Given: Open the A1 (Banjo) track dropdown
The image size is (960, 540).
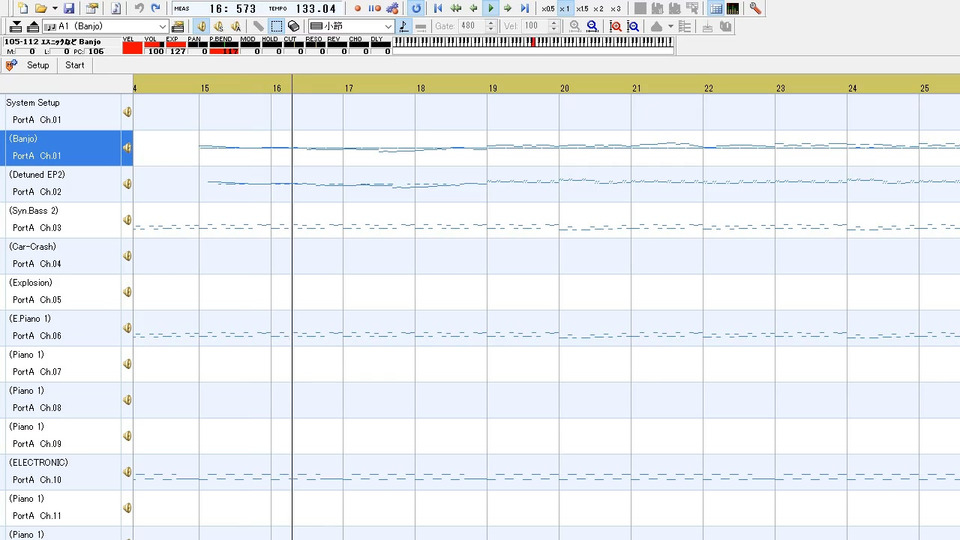Looking at the screenshot, I should coord(105,26).
